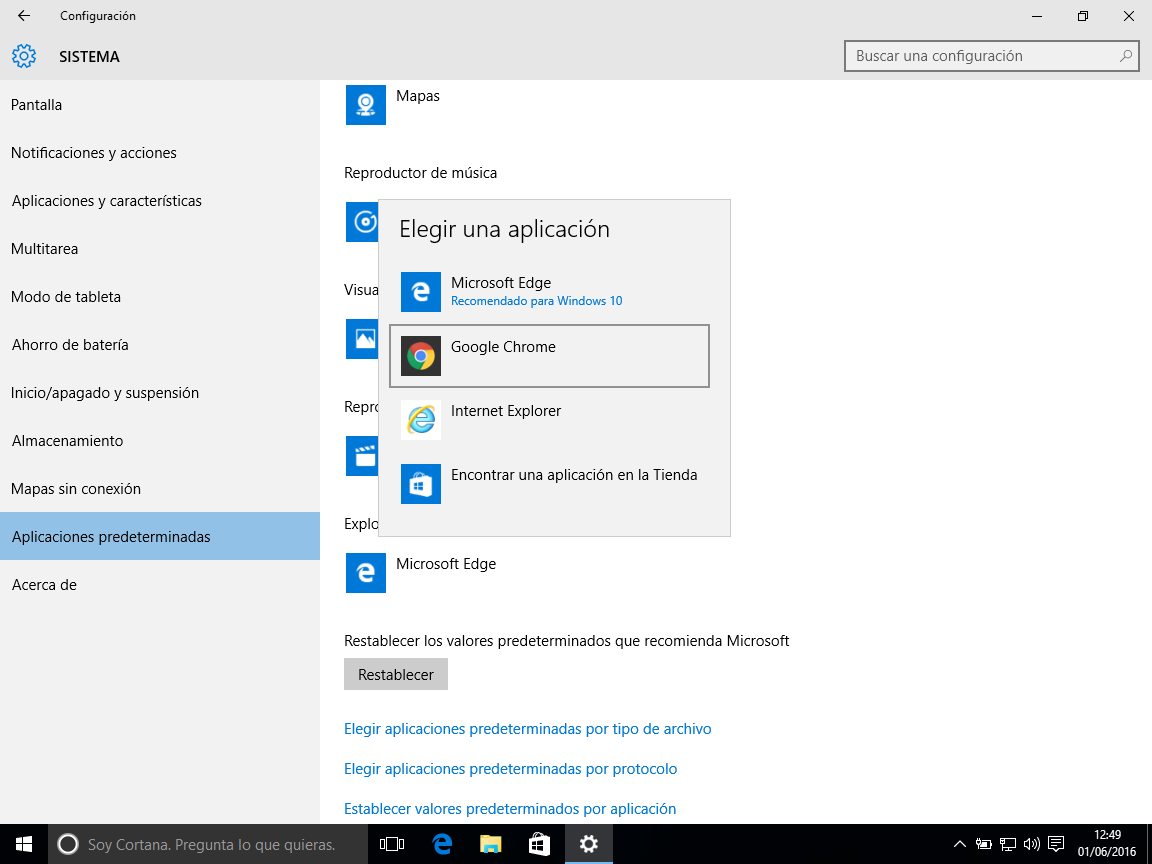Go to Aplicaciones y características

(x=160, y=201)
